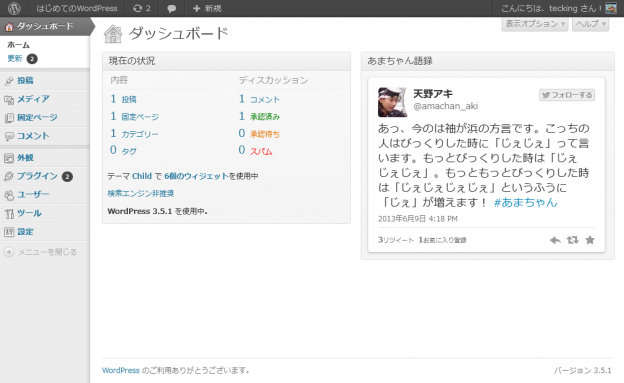The width and height of the screenshot is (624, 383).
Task: Open the ホーム submenu item
Action: pos(18,45)
